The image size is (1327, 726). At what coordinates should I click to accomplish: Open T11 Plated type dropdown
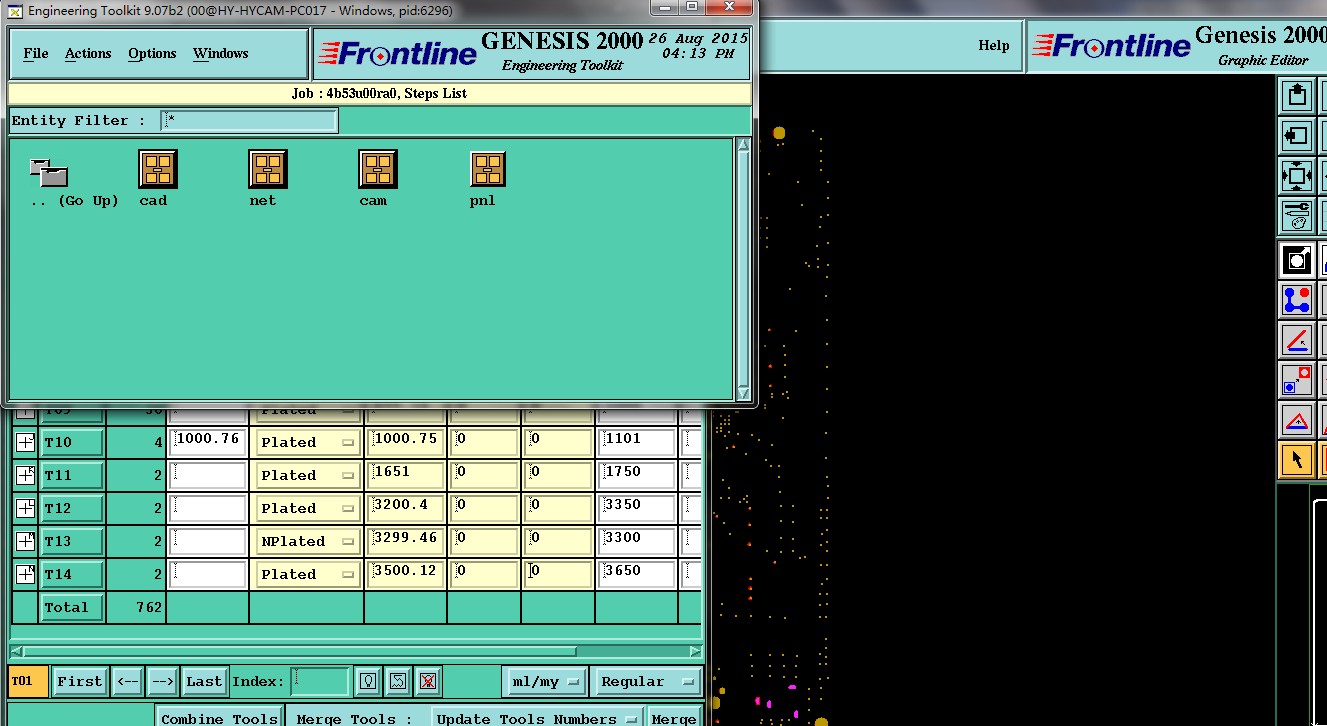(306, 475)
